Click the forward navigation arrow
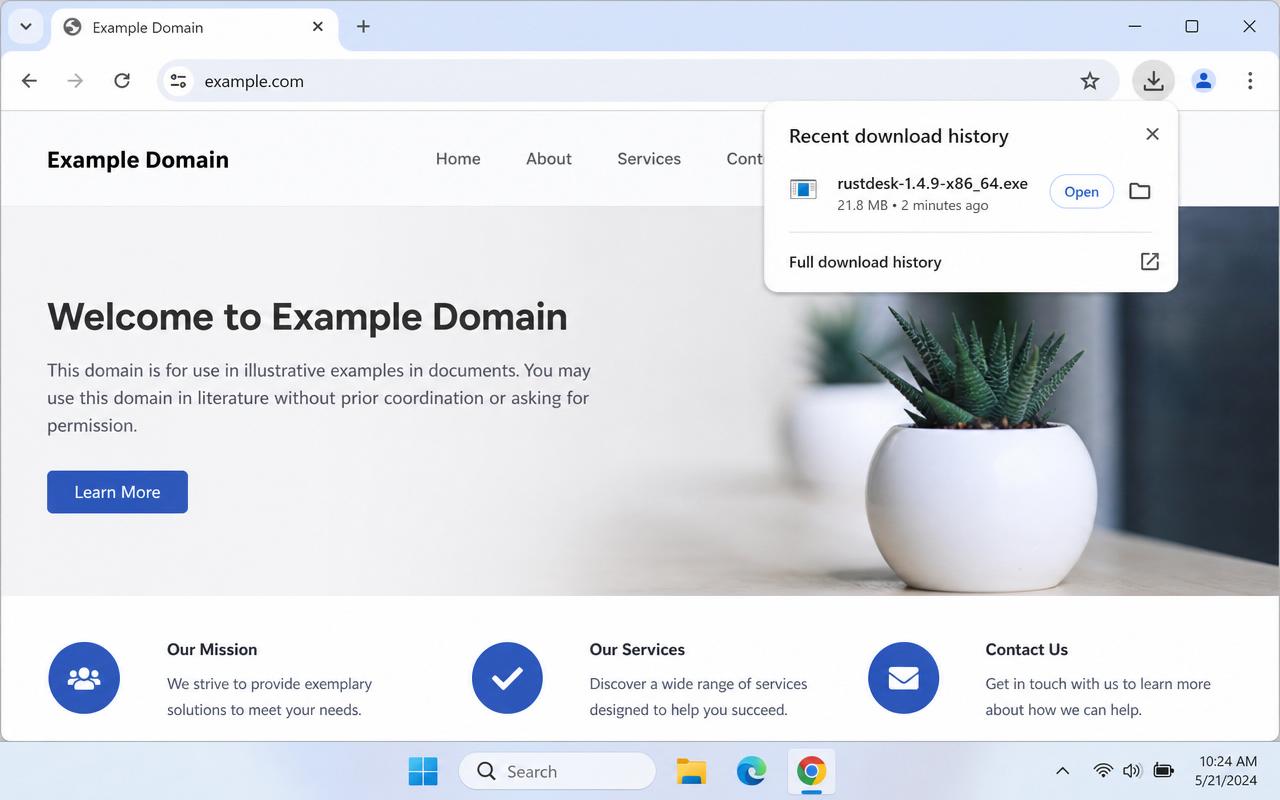This screenshot has width=1280, height=800. 75,81
